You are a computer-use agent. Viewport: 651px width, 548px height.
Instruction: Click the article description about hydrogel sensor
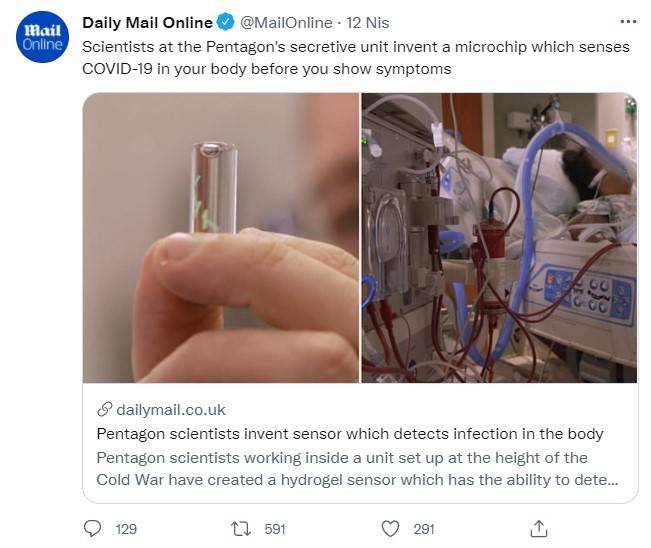[356, 469]
